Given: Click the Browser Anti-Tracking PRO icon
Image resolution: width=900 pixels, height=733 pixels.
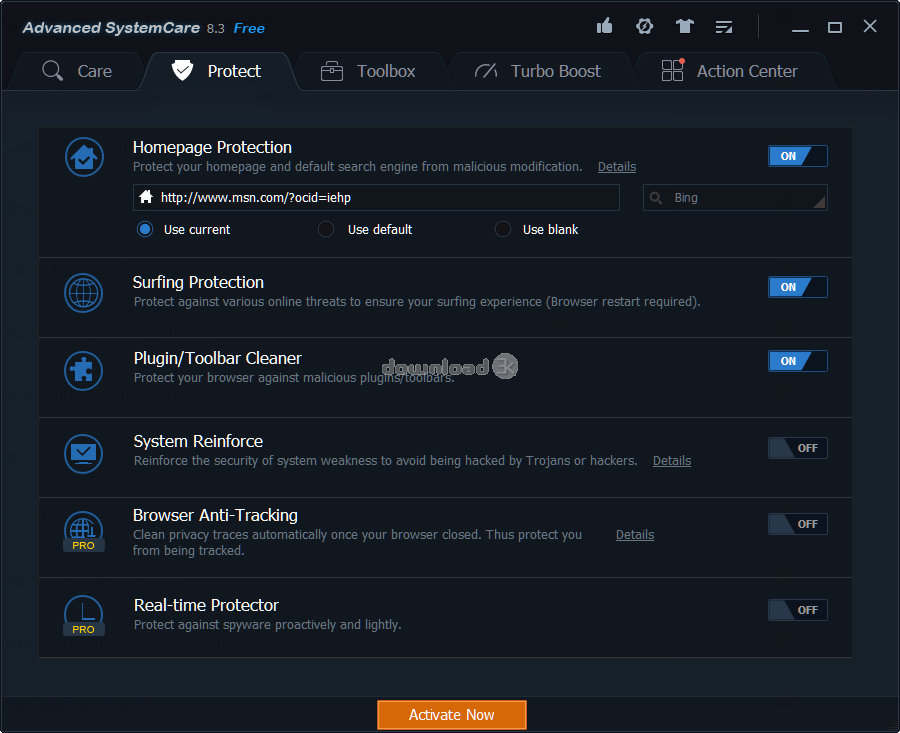Looking at the screenshot, I should [84, 531].
